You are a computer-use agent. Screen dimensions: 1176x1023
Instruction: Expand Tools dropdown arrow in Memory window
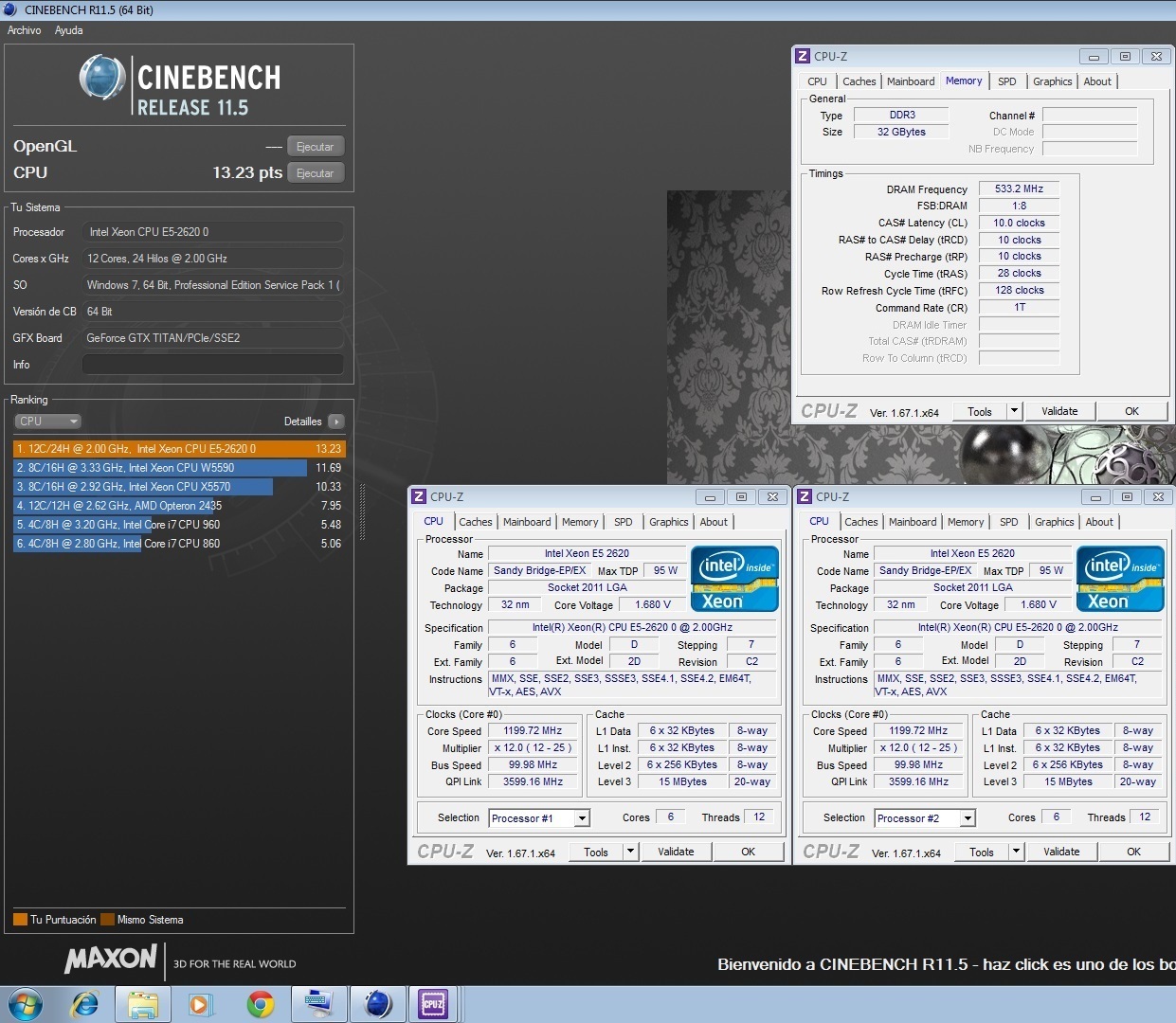pos(1014,411)
